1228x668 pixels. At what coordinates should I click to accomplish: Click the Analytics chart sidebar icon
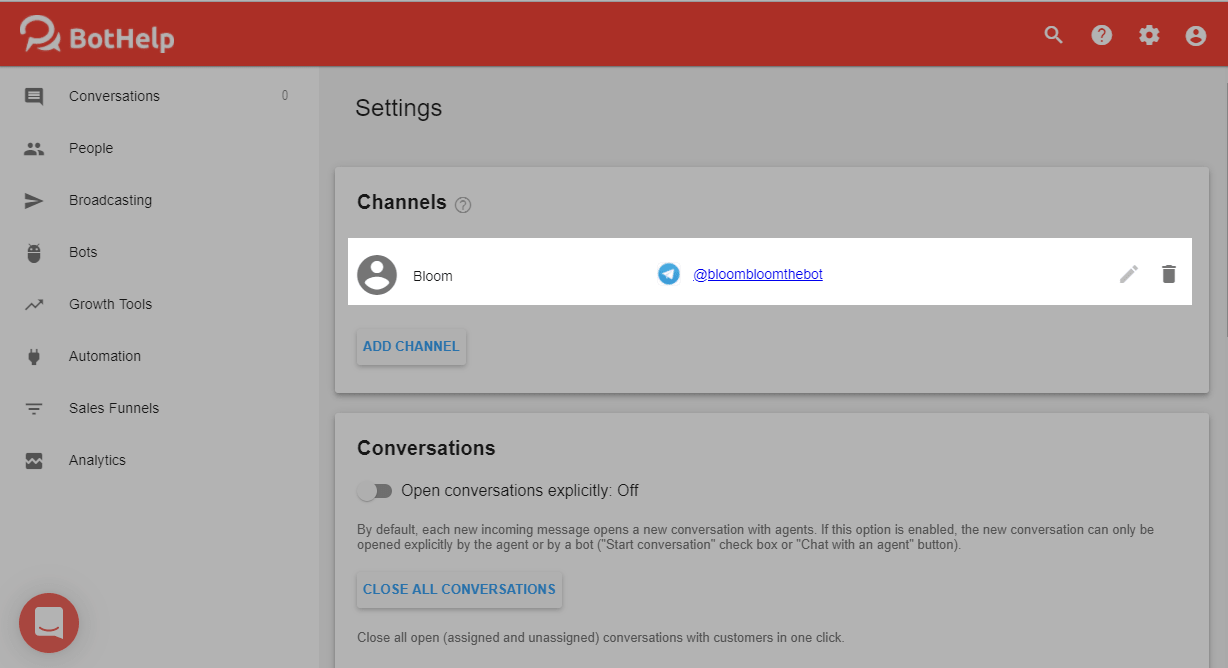pyautogui.click(x=34, y=461)
